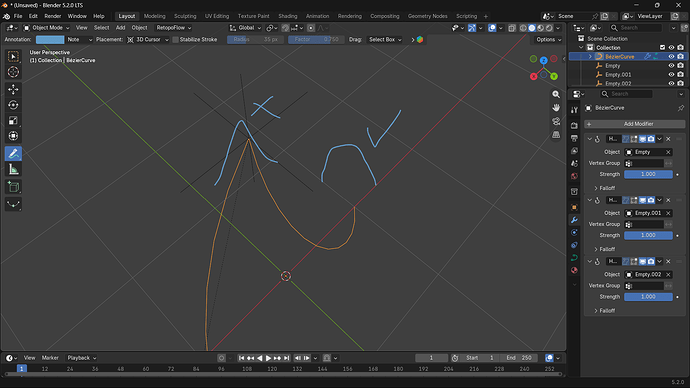Viewport: 690px width, 388px height.
Task: Select the Annotate tool
Action: coord(13,154)
